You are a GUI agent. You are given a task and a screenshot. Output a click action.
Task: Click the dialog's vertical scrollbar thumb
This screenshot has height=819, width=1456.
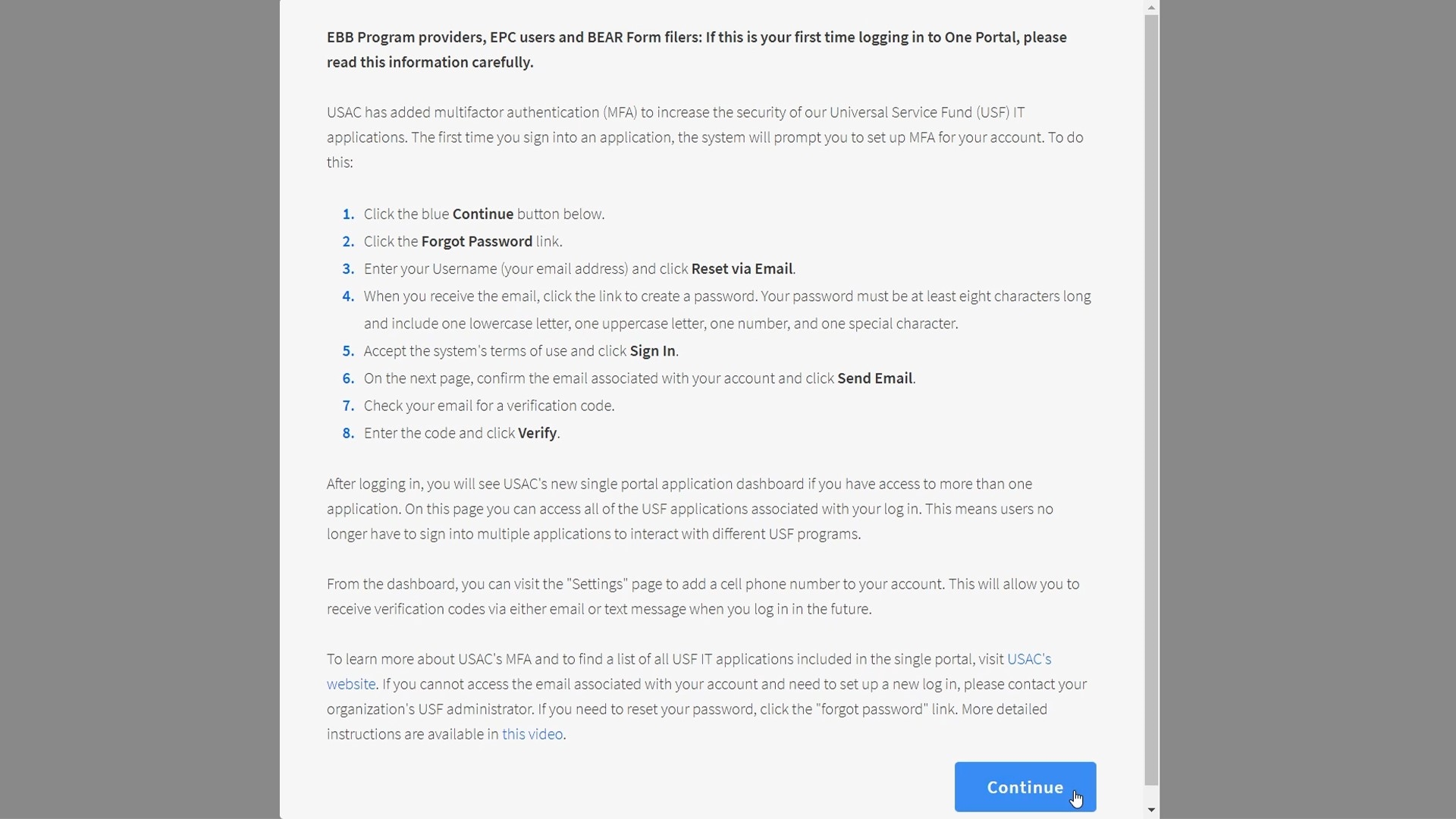coord(1151,400)
